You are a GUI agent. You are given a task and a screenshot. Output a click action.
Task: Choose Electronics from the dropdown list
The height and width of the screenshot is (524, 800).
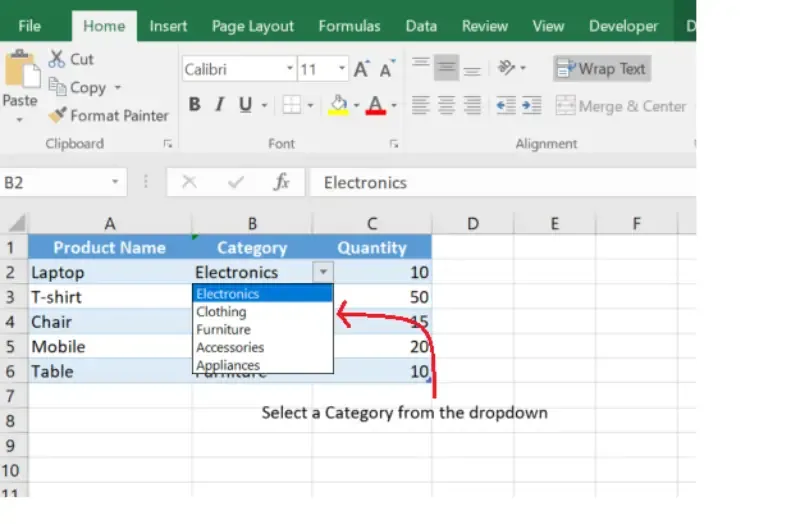point(263,294)
